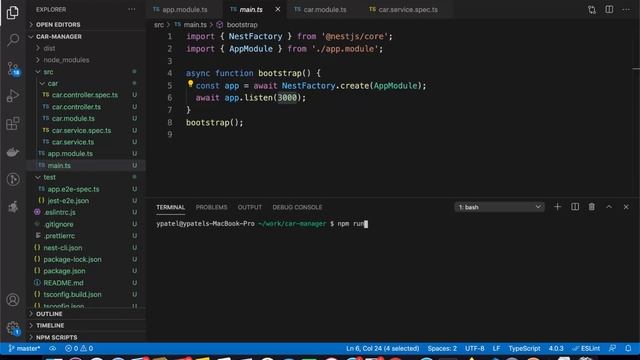640x360 pixels.
Task: Open nest-cli.json in explorer
Action: tap(86, 248)
